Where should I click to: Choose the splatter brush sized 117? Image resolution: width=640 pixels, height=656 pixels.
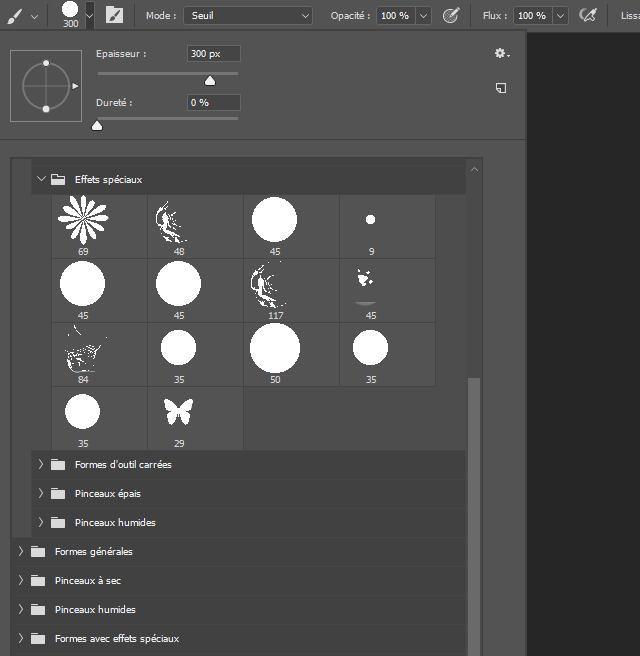pos(275,285)
